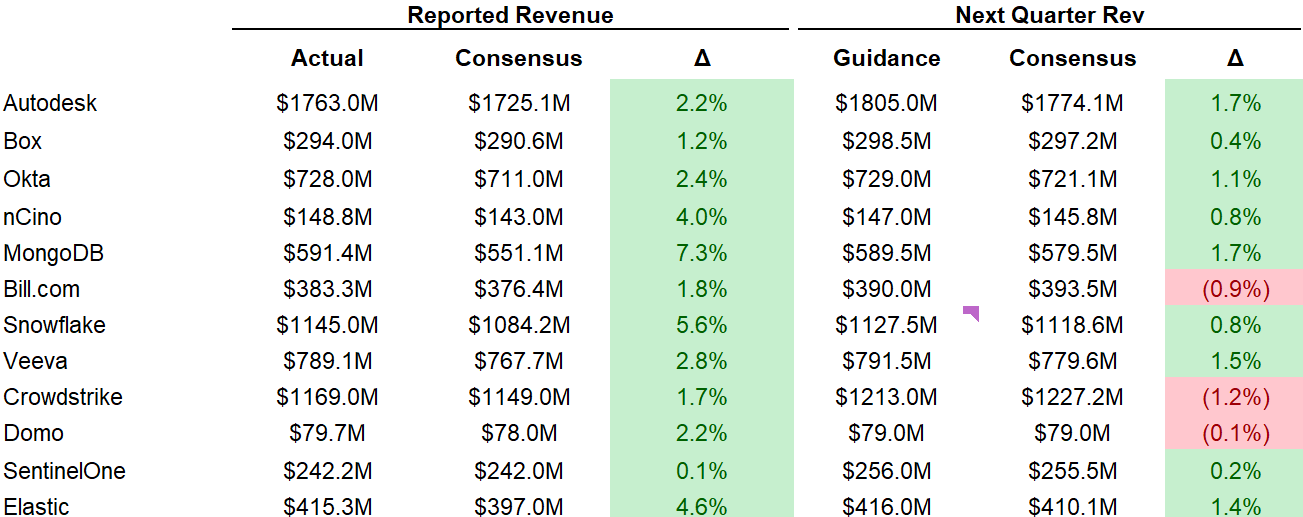Select the Autodesk row label
Screen dimensions: 1303x517
pyautogui.click(x=50, y=103)
